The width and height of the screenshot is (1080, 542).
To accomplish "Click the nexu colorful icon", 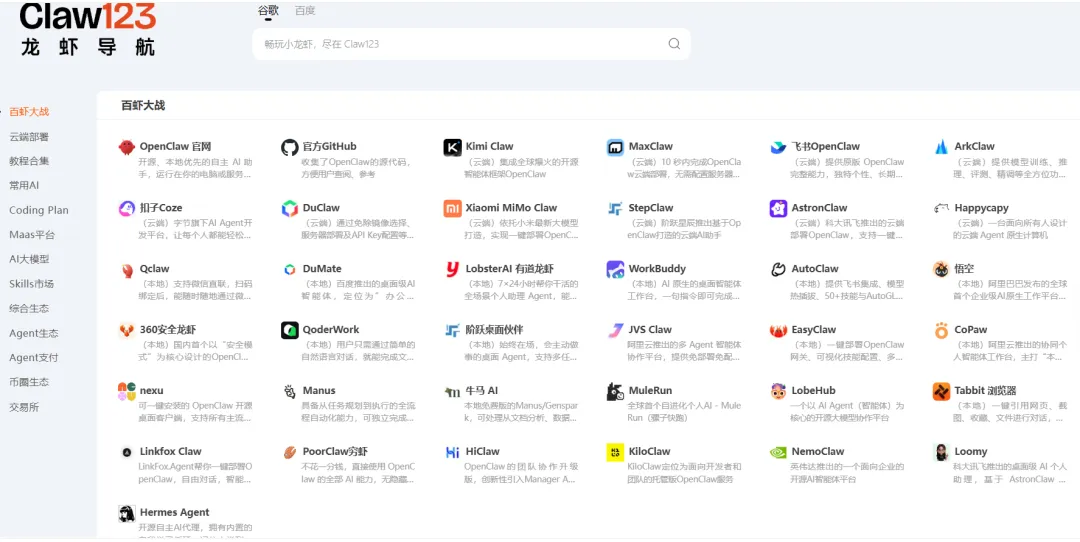I will click(x=127, y=391).
